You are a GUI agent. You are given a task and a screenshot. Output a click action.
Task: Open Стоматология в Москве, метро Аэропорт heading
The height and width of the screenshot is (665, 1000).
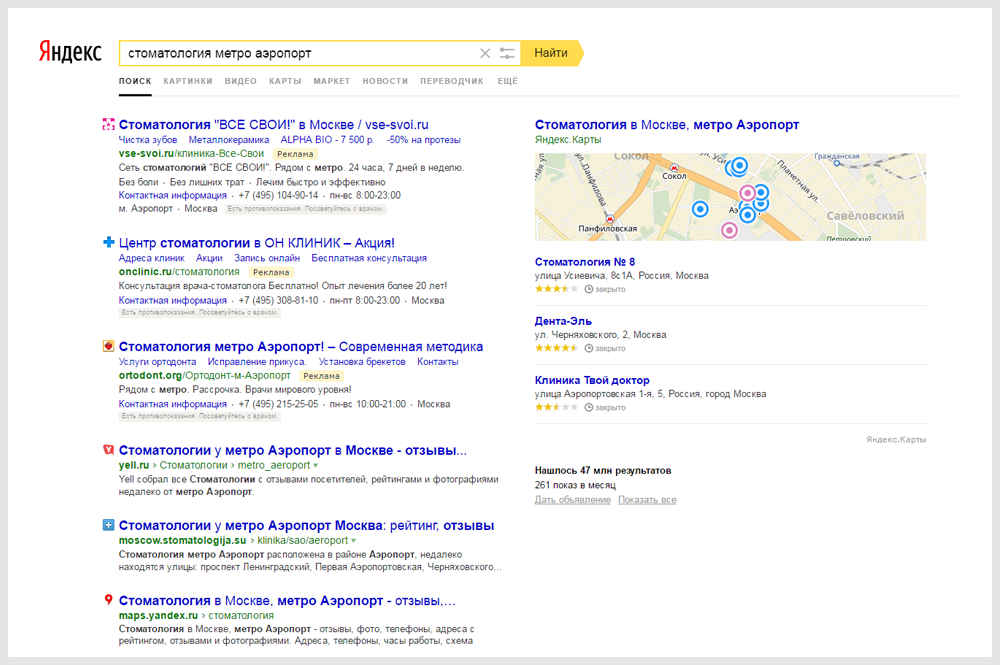point(666,125)
